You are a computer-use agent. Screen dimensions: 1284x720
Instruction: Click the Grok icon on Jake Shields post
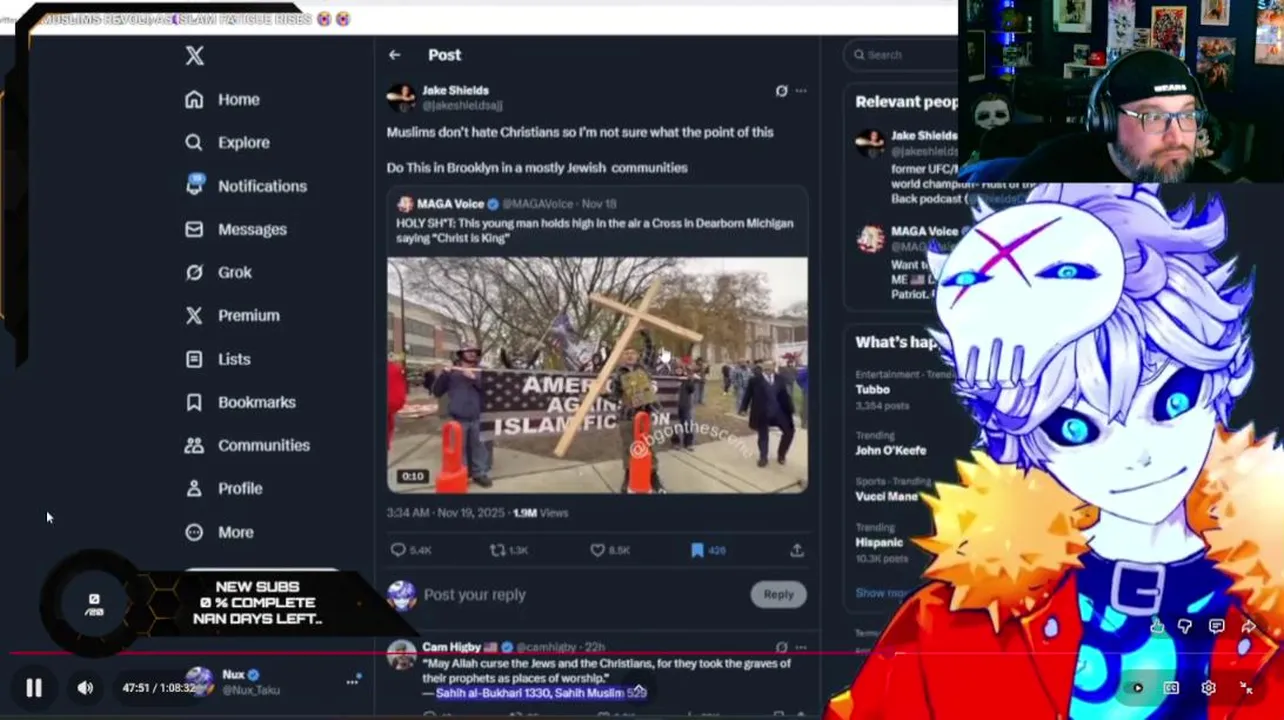(781, 91)
